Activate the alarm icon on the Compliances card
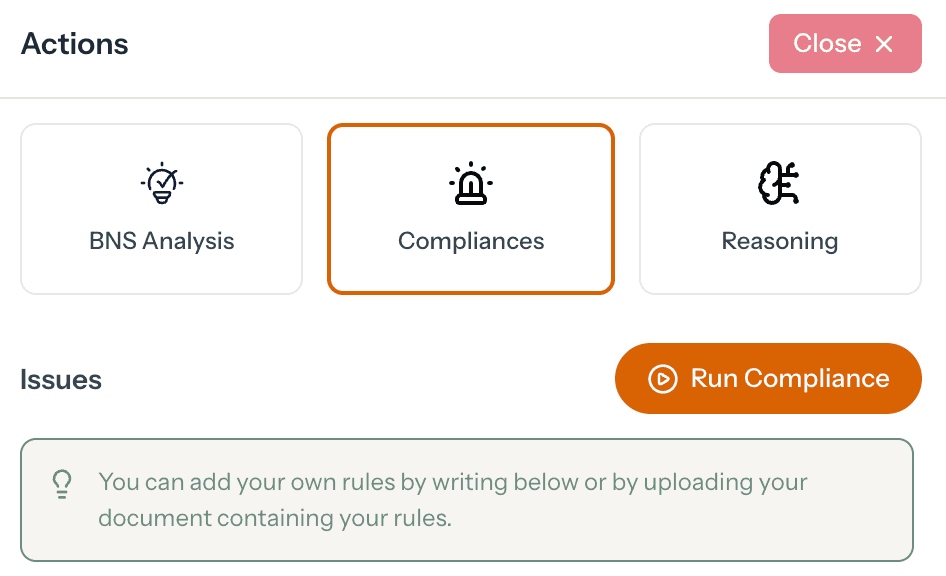Image resolution: width=946 pixels, height=576 pixels. [470, 182]
